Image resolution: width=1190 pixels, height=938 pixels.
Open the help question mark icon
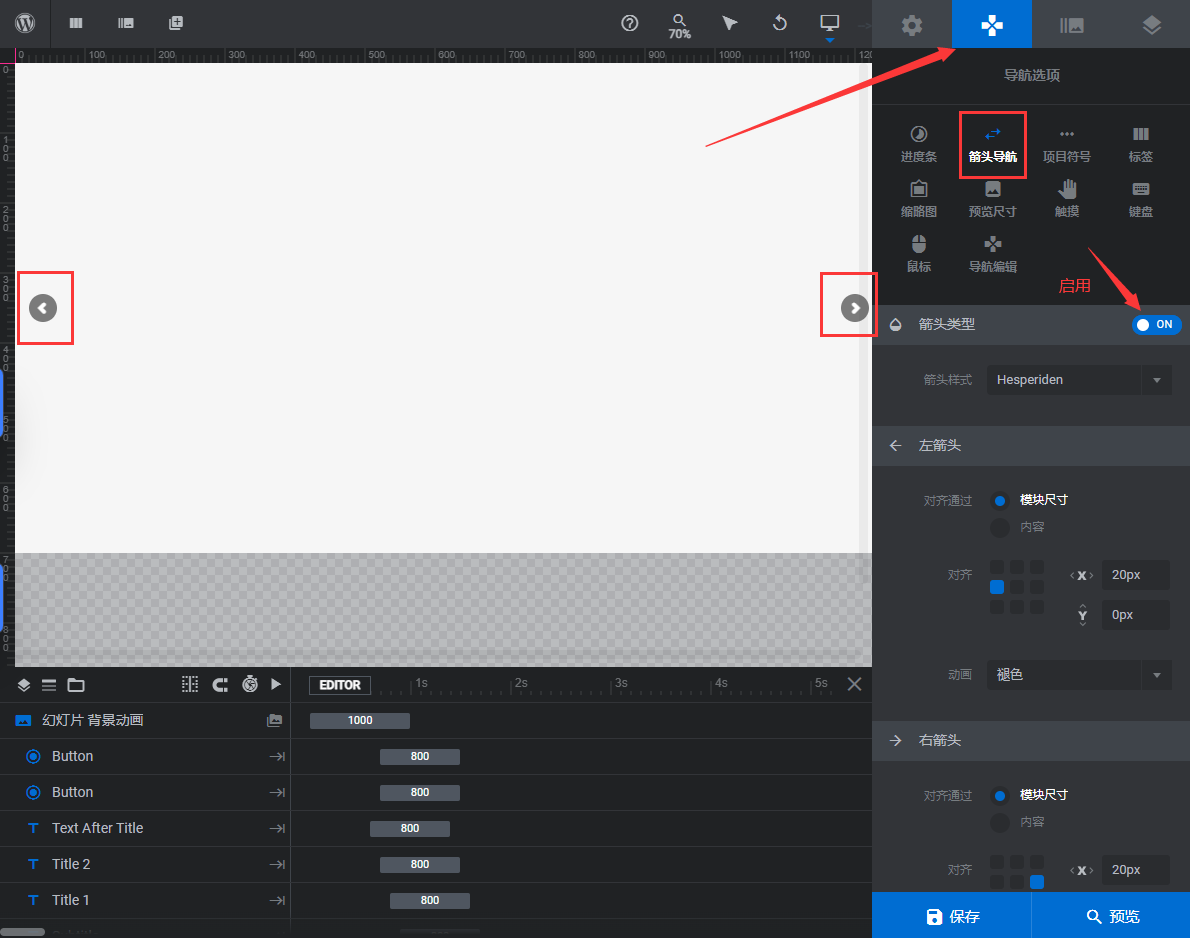point(629,23)
